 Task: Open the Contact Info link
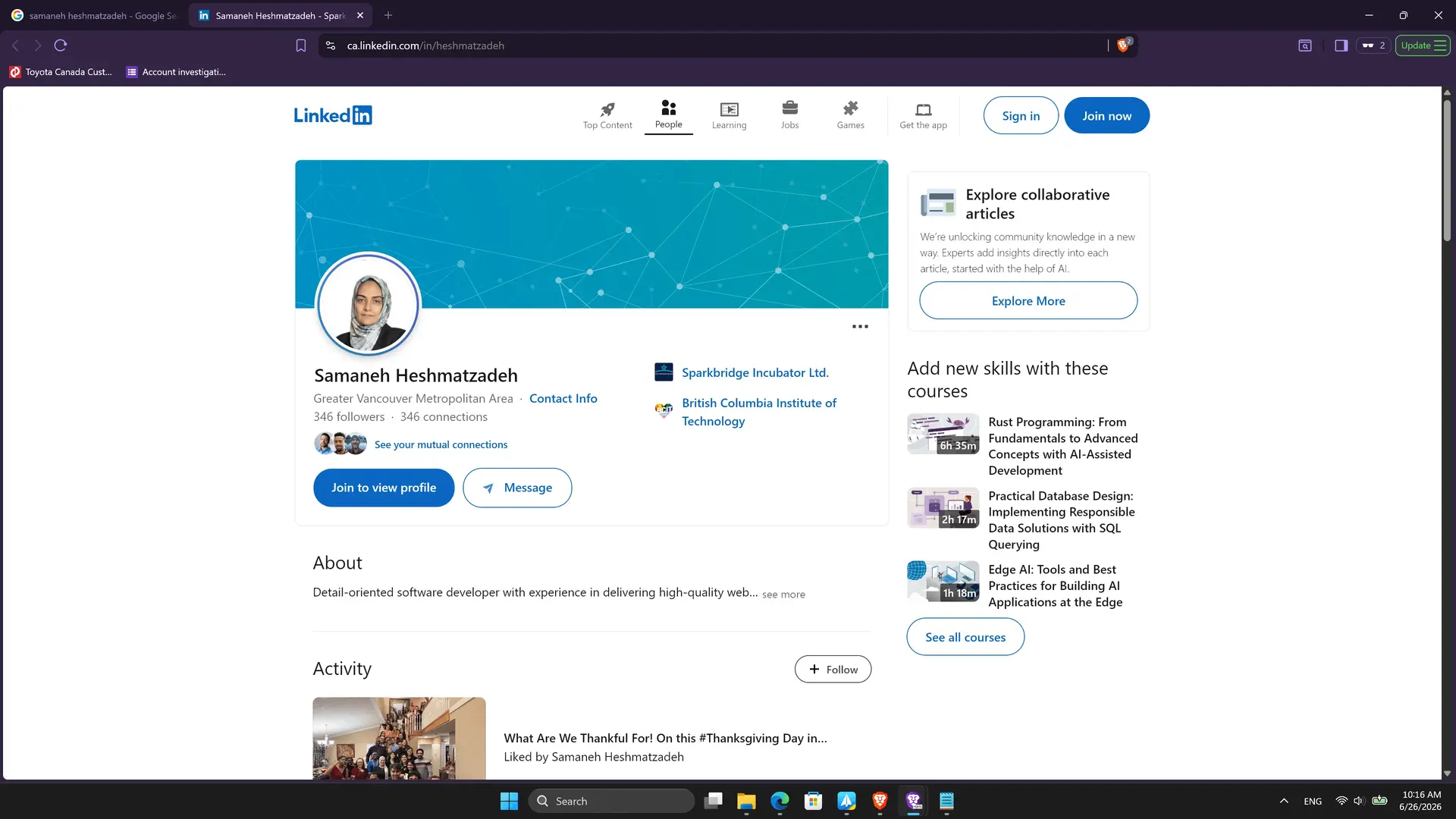point(563,398)
